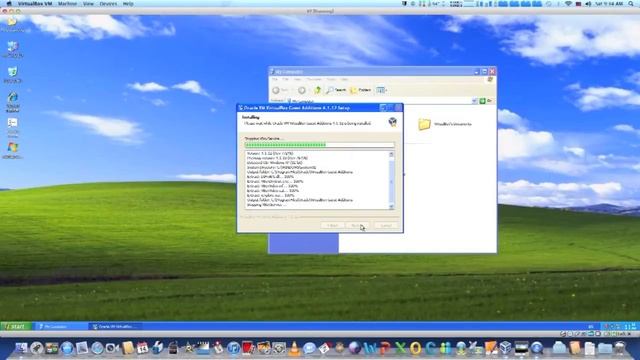Open Finder in the Dock

point(20,348)
